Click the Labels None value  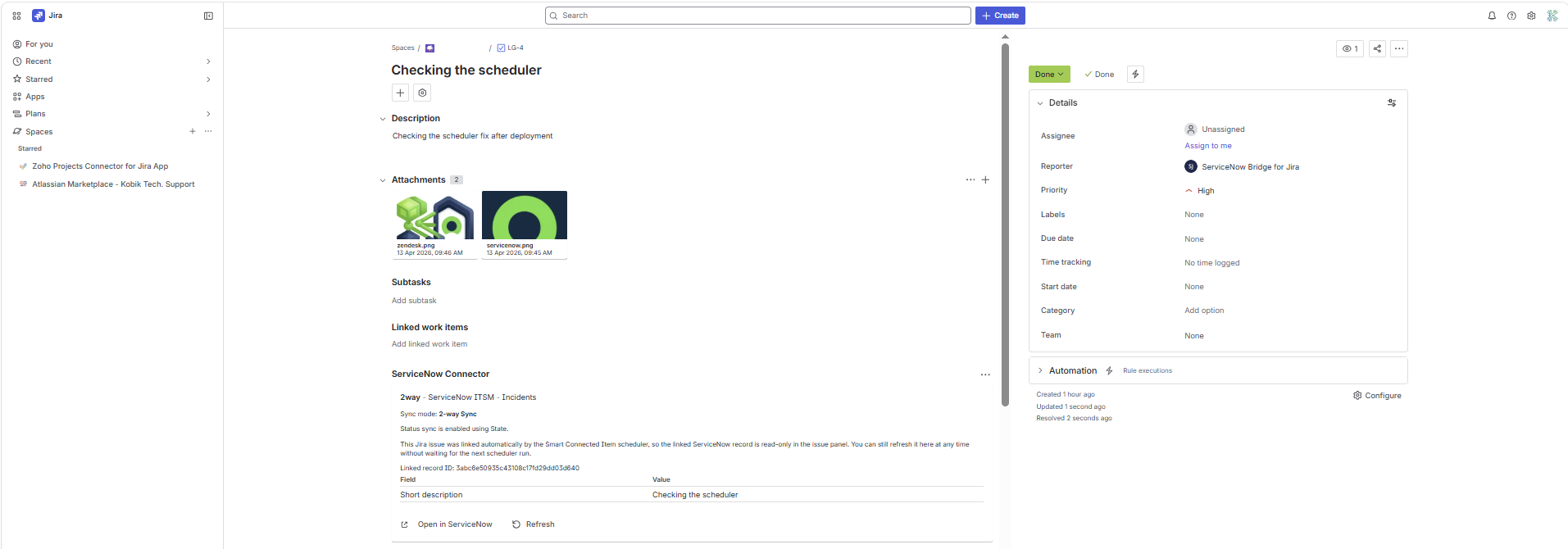pos(1194,215)
